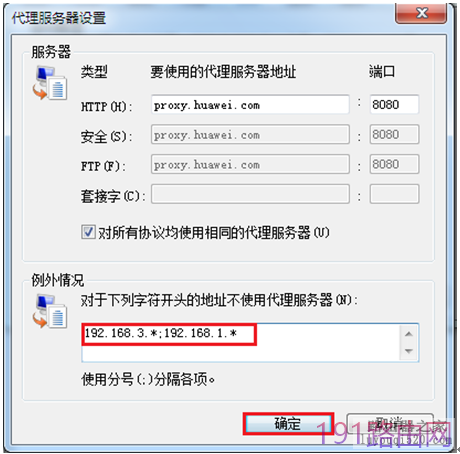The width and height of the screenshot is (460, 454).
Task: Click the exceptions list scroll up arrow
Action: (409, 334)
